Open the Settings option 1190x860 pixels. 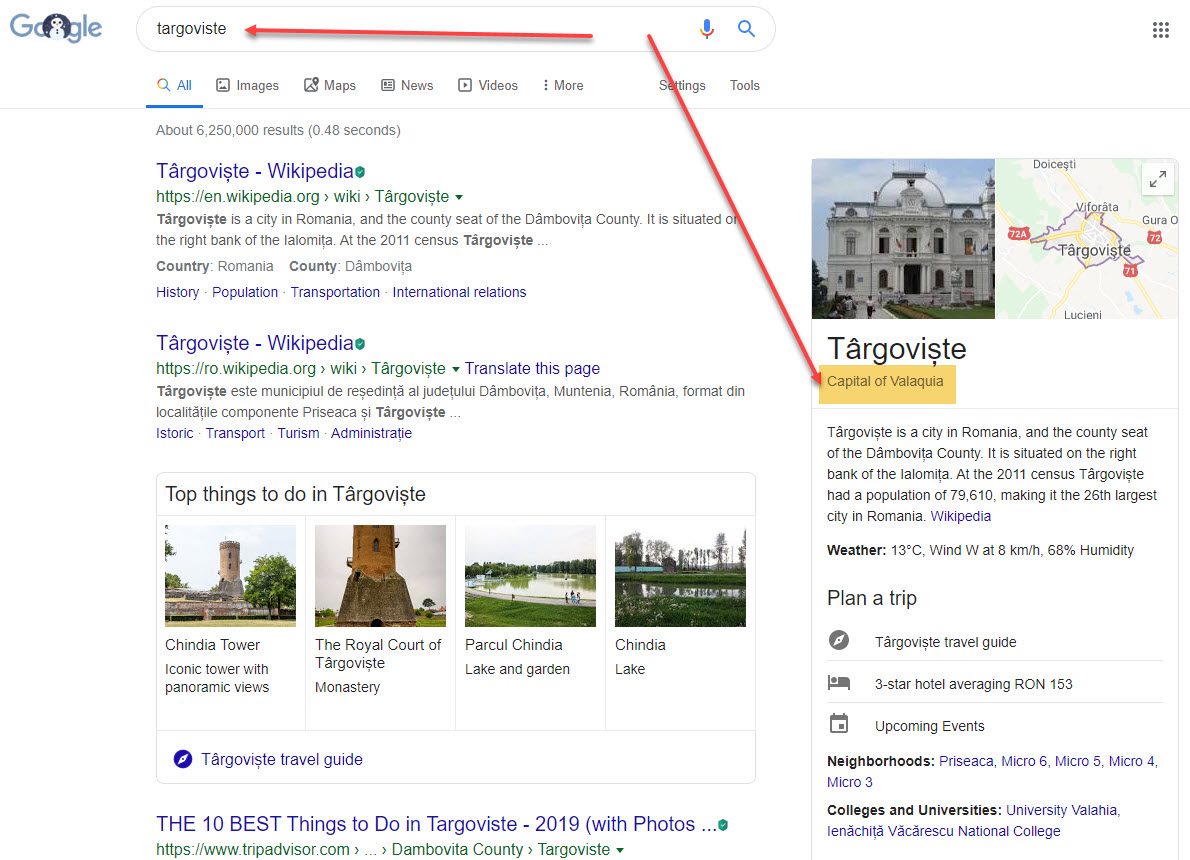682,85
